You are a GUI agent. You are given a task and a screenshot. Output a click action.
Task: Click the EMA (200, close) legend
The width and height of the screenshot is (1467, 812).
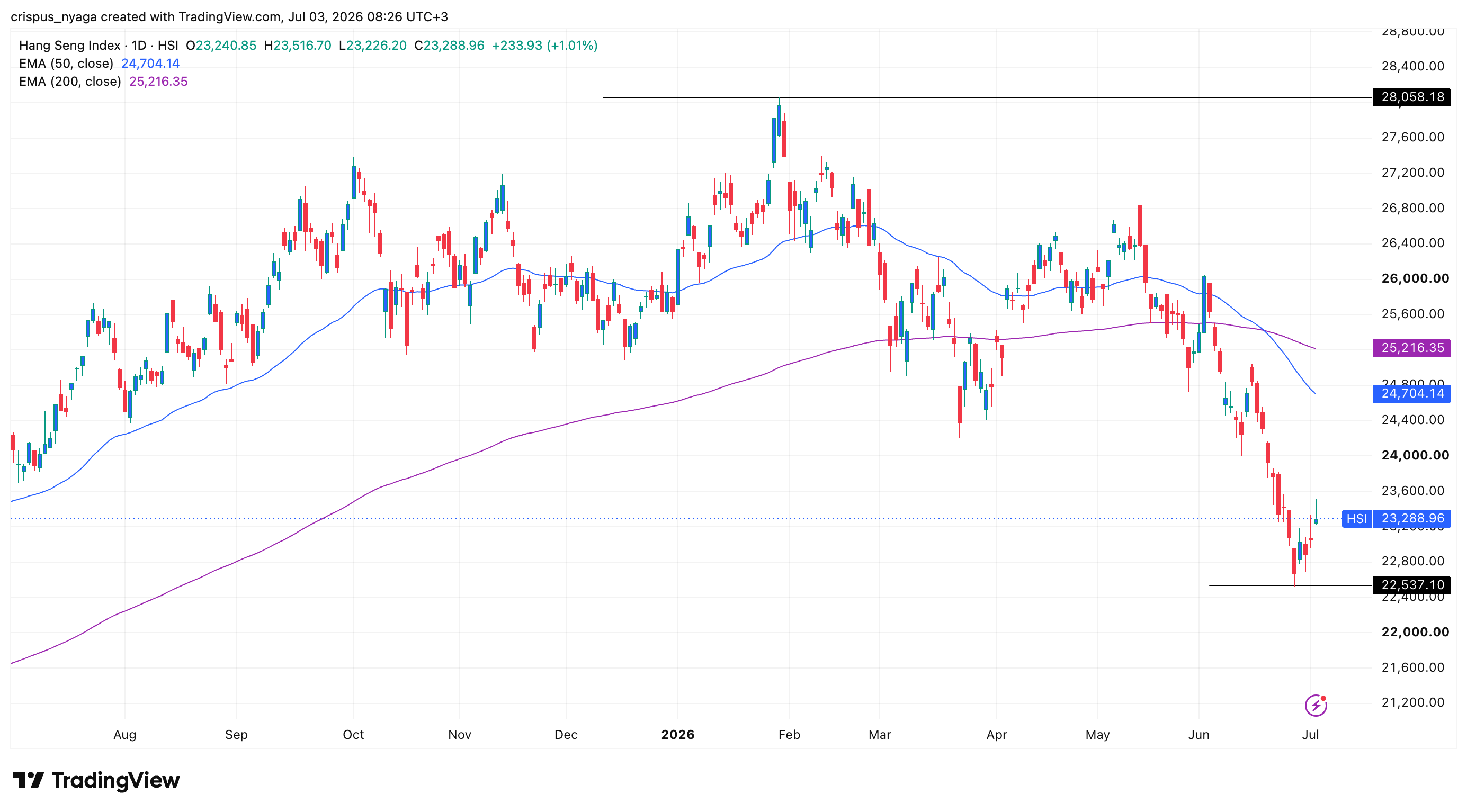(70, 82)
